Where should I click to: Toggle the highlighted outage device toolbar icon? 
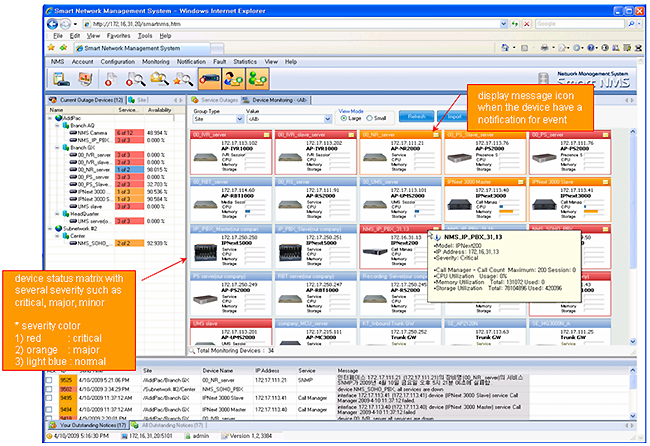209,79
